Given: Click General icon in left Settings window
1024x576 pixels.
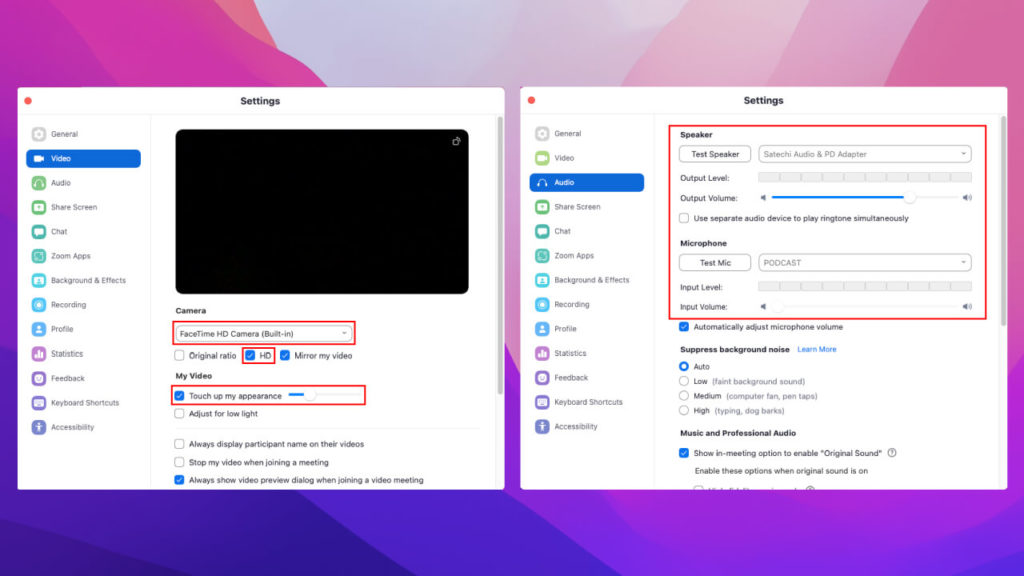Looking at the screenshot, I should tap(39, 134).
